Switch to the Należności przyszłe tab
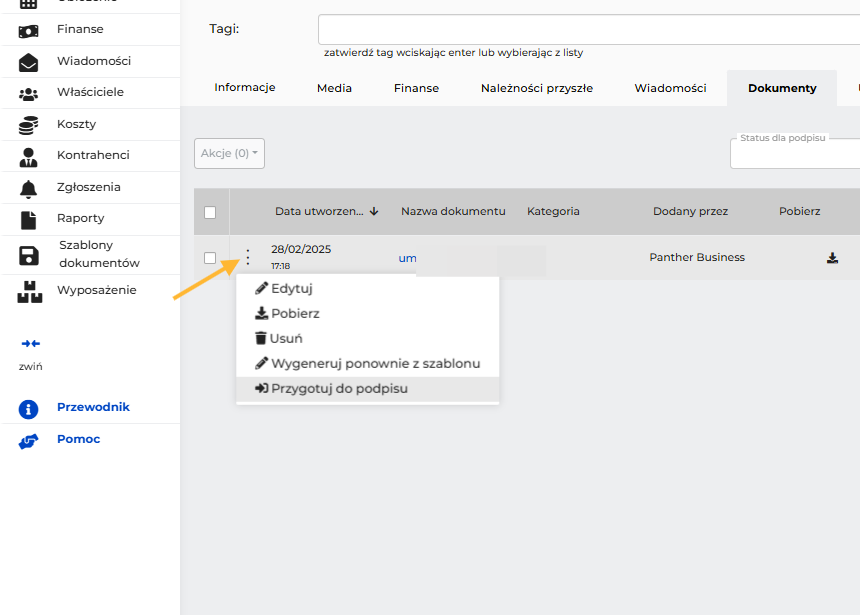 537,88
